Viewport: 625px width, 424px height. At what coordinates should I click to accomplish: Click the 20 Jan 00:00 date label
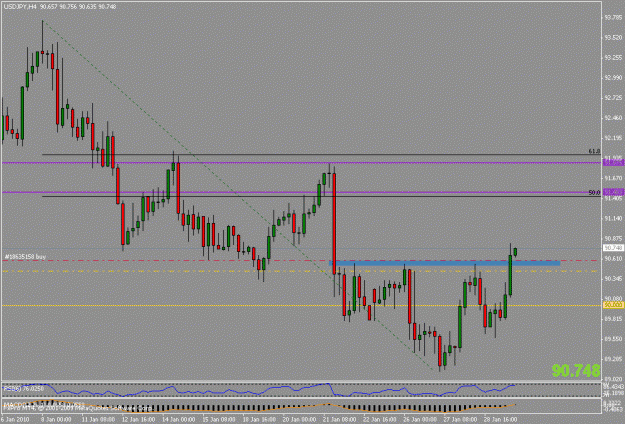click(299, 420)
